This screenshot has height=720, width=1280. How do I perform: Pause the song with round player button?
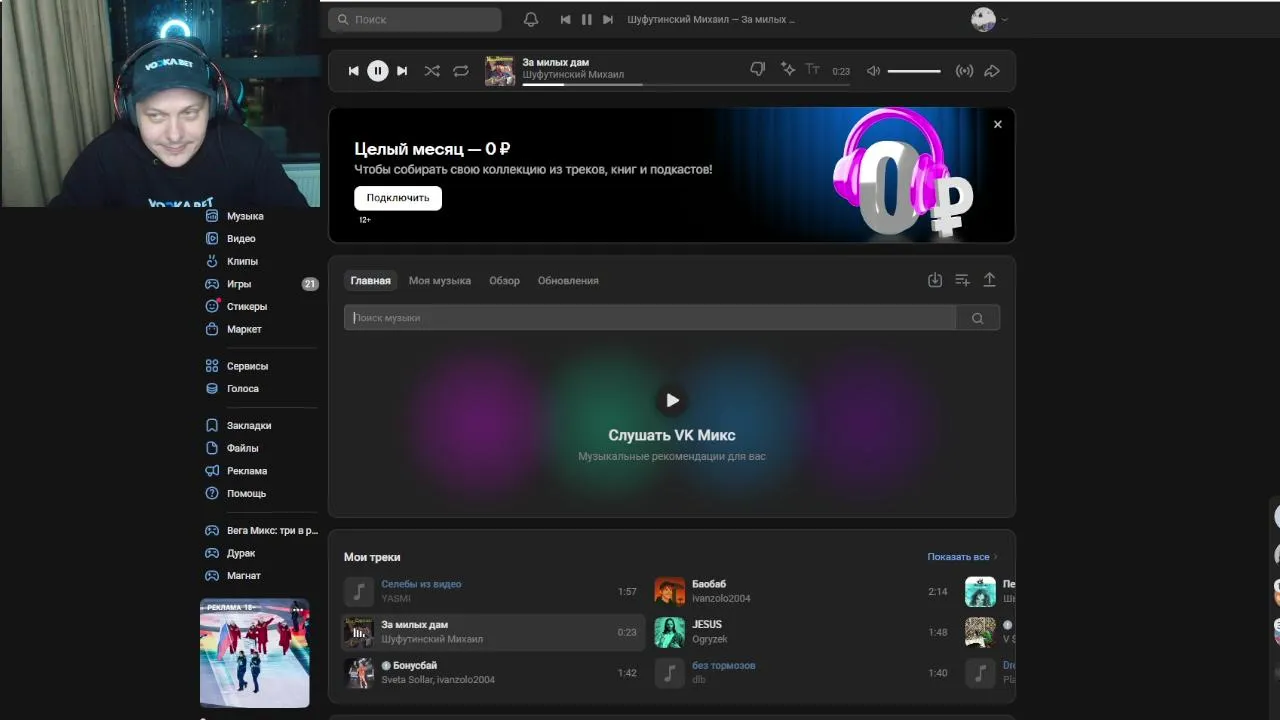click(377, 71)
